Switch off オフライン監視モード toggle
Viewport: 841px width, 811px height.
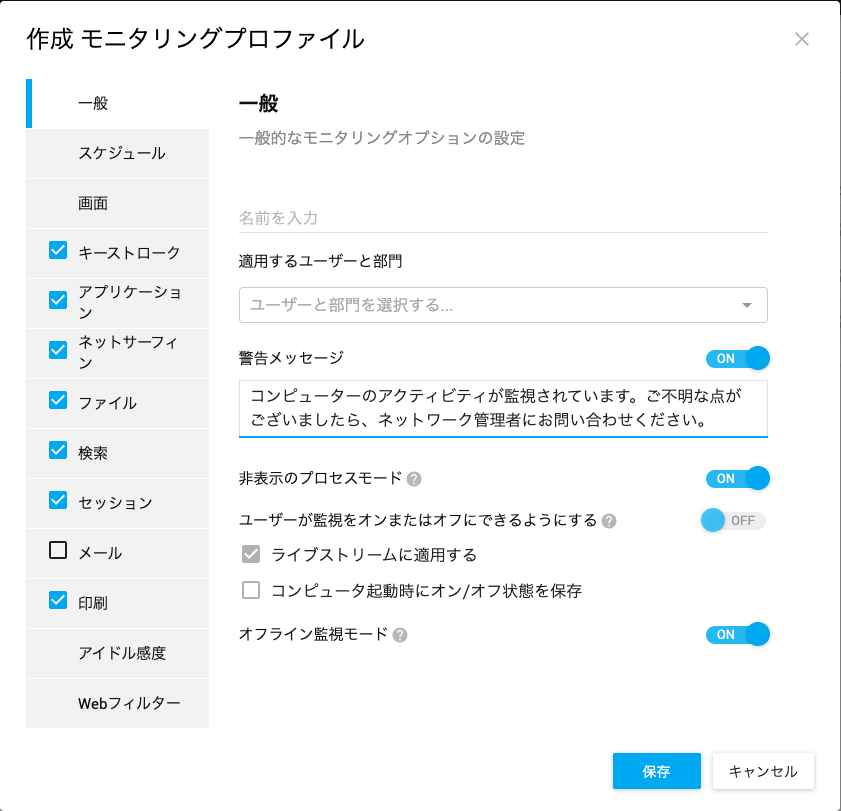coord(737,635)
